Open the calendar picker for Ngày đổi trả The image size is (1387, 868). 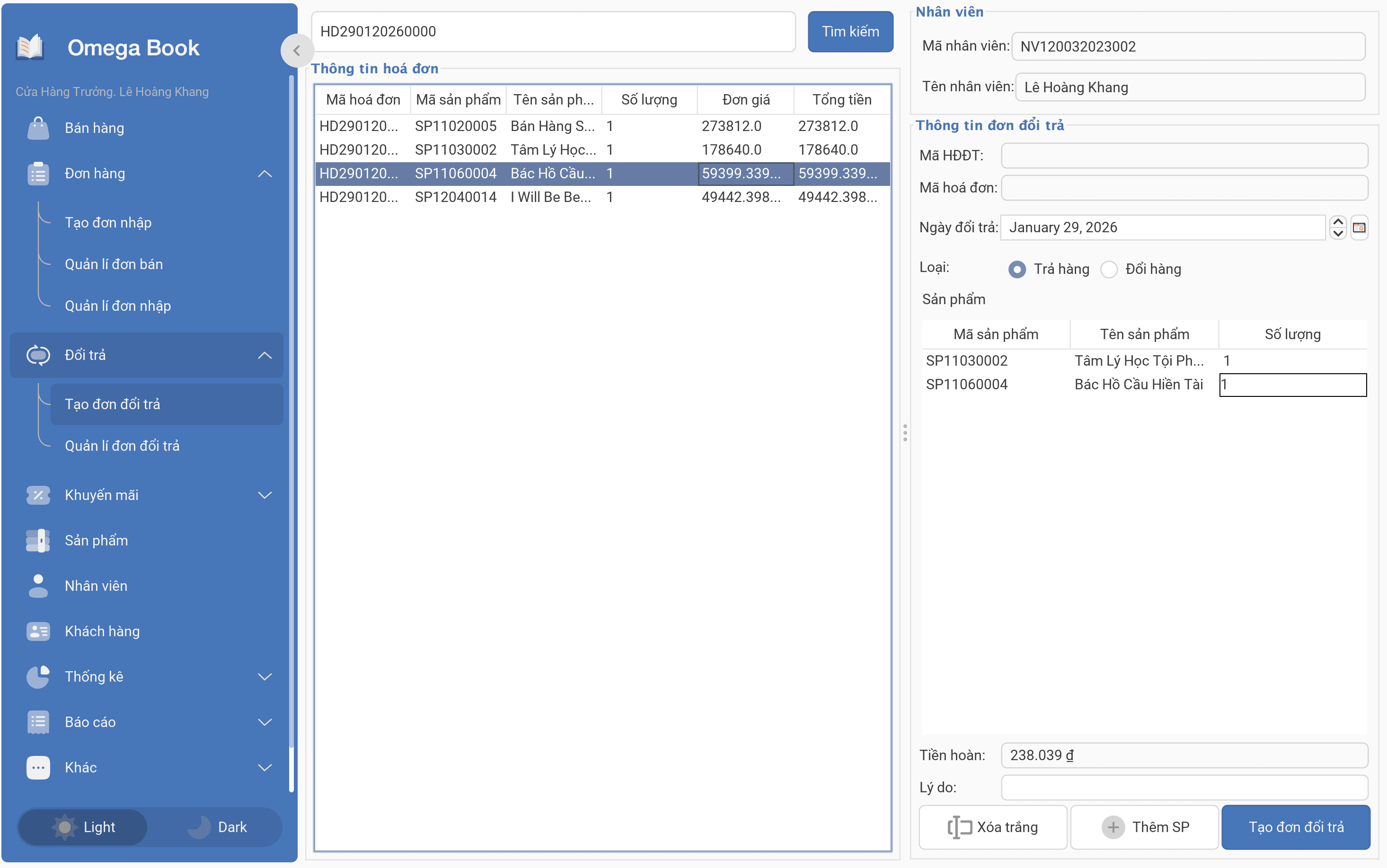(x=1359, y=228)
